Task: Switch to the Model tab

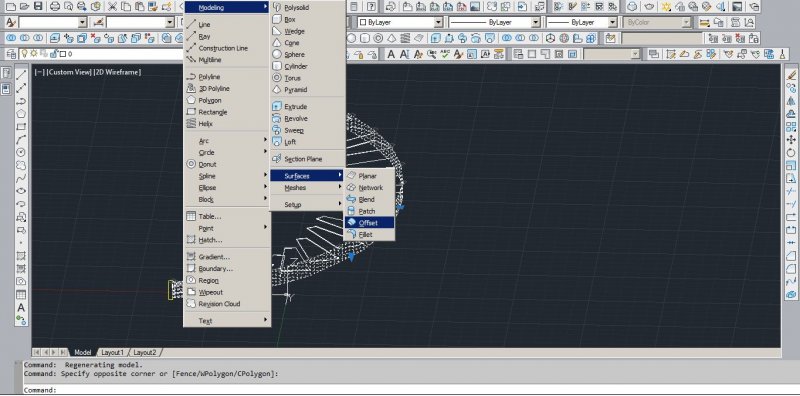Action: (x=82, y=353)
